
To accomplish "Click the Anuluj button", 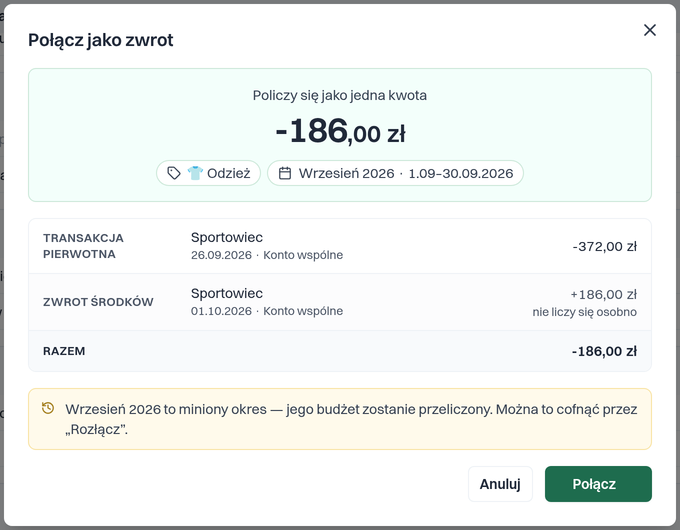I will (x=500, y=484).
